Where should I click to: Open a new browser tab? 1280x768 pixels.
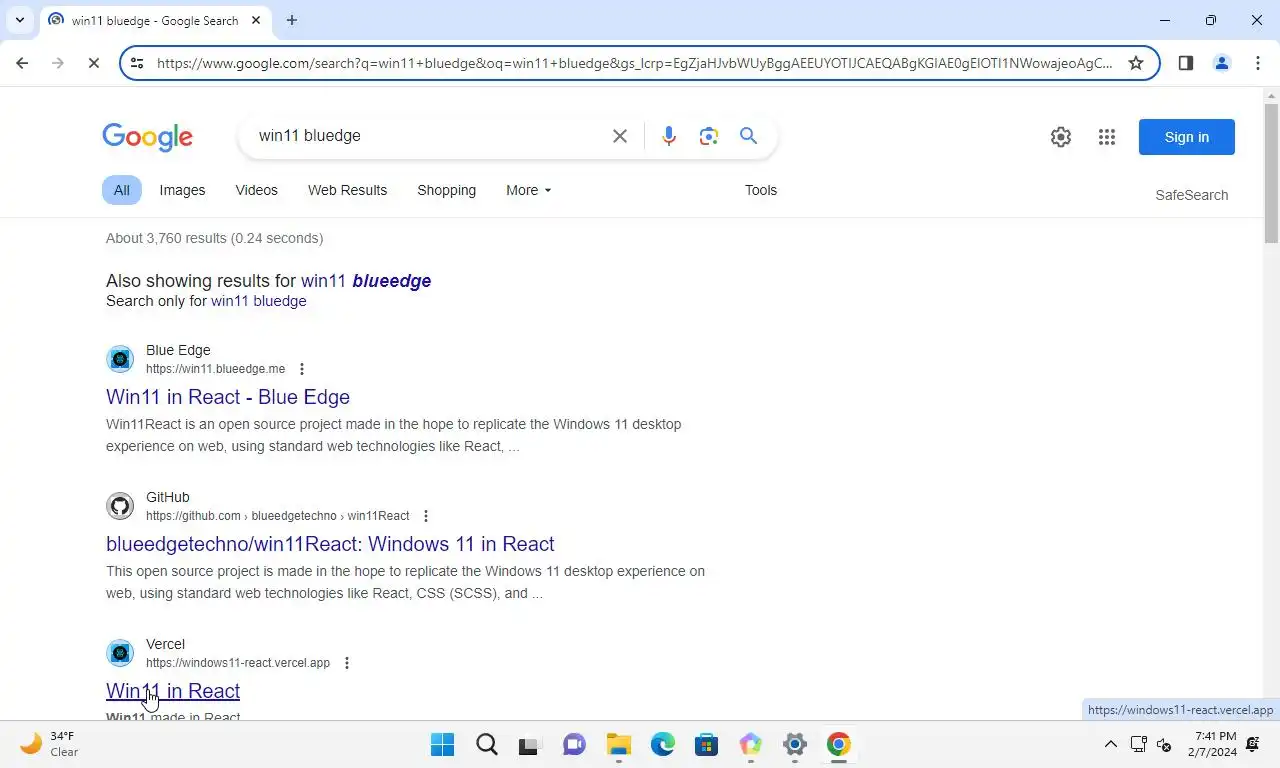[292, 20]
